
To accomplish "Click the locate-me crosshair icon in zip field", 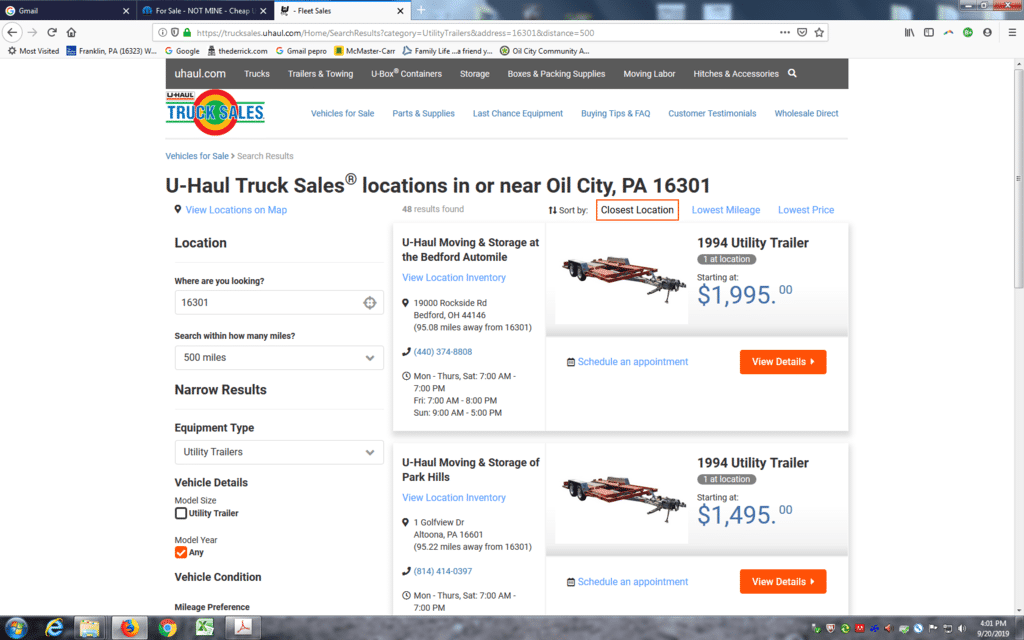I will pos(370,302).
